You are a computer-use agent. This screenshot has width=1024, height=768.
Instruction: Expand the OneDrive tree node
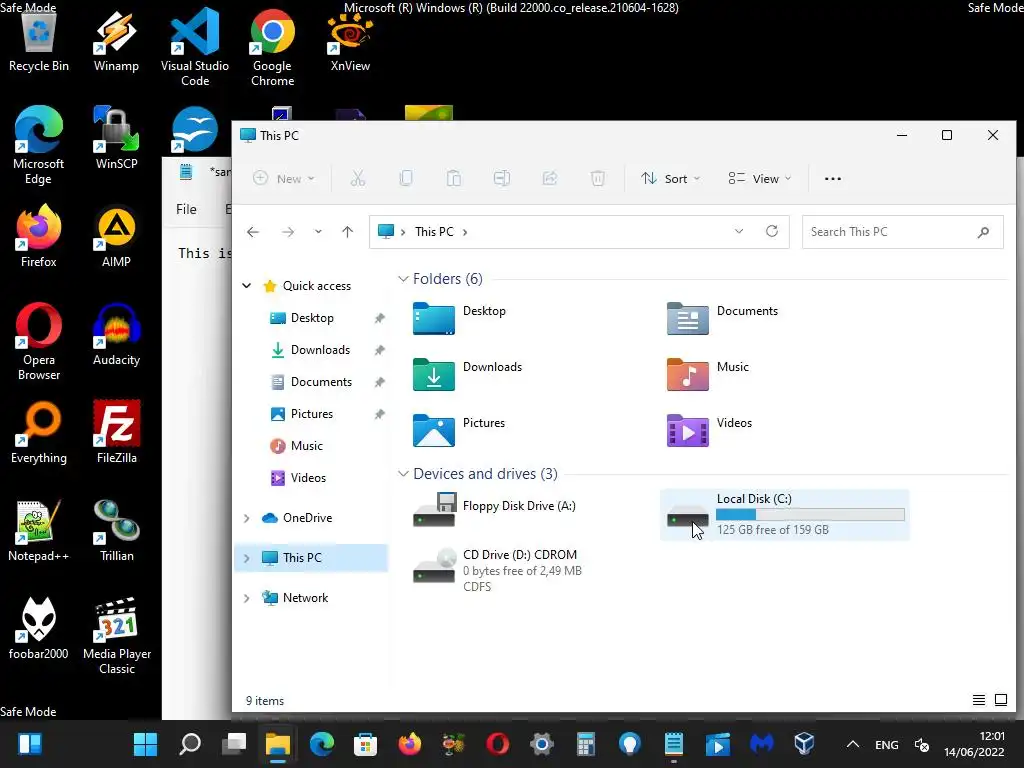(x=247, y=518)
